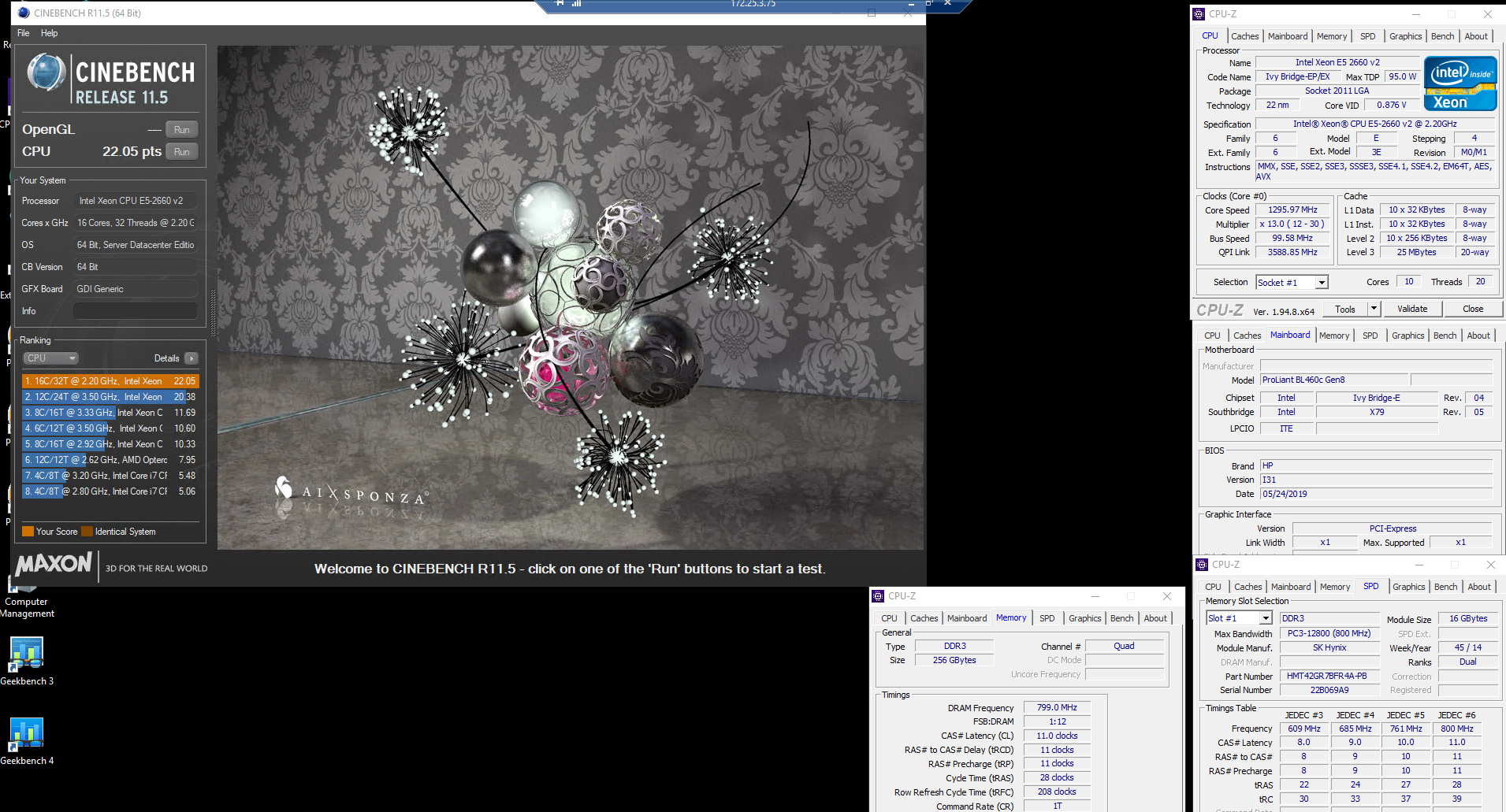Click Module Size 16 GBytes value
This screenshot has width=1506, height=812.
point(1468,619)
